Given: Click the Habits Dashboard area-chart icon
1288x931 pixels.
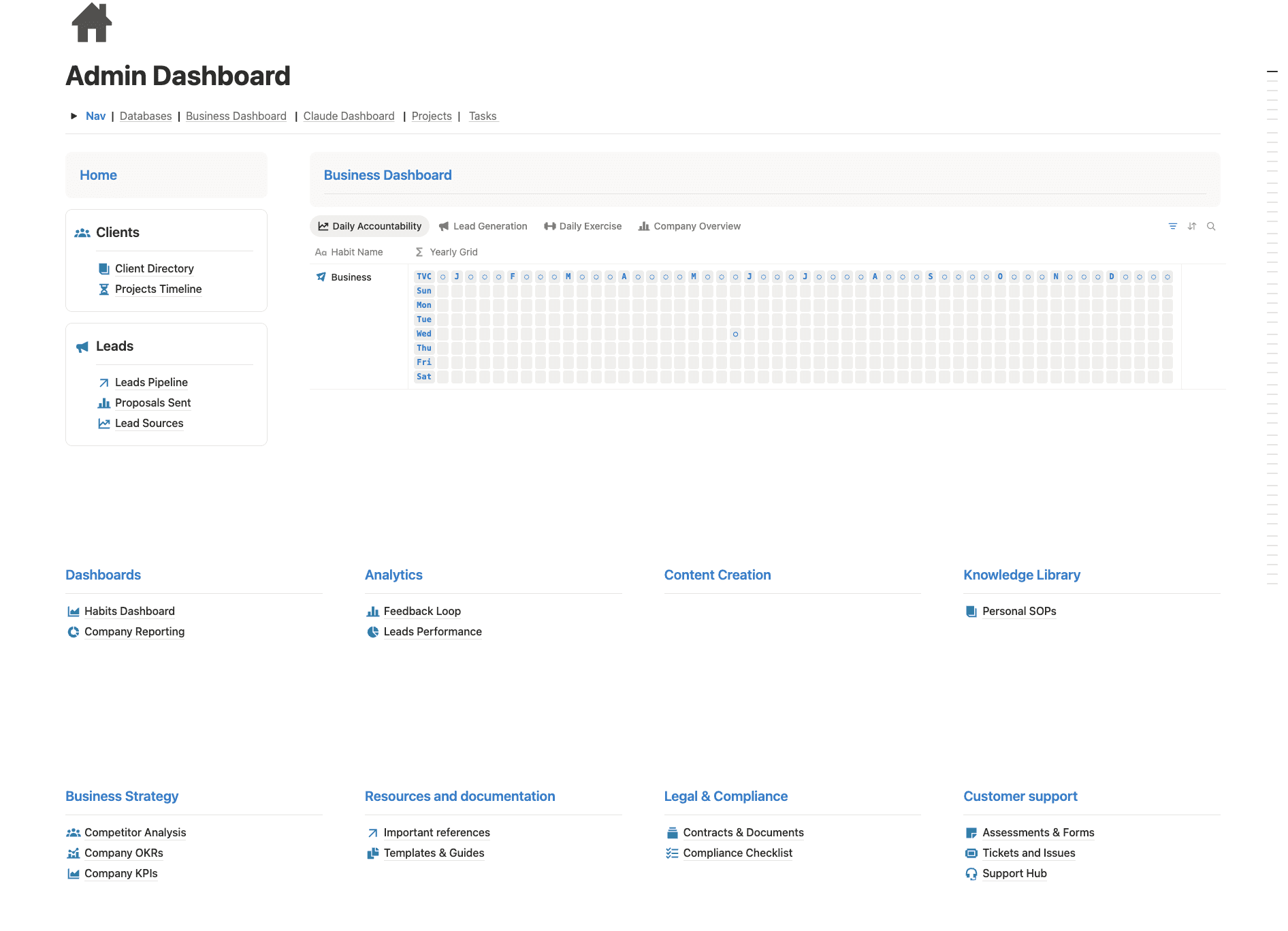Looking at the screenshot, I should 74,611.
